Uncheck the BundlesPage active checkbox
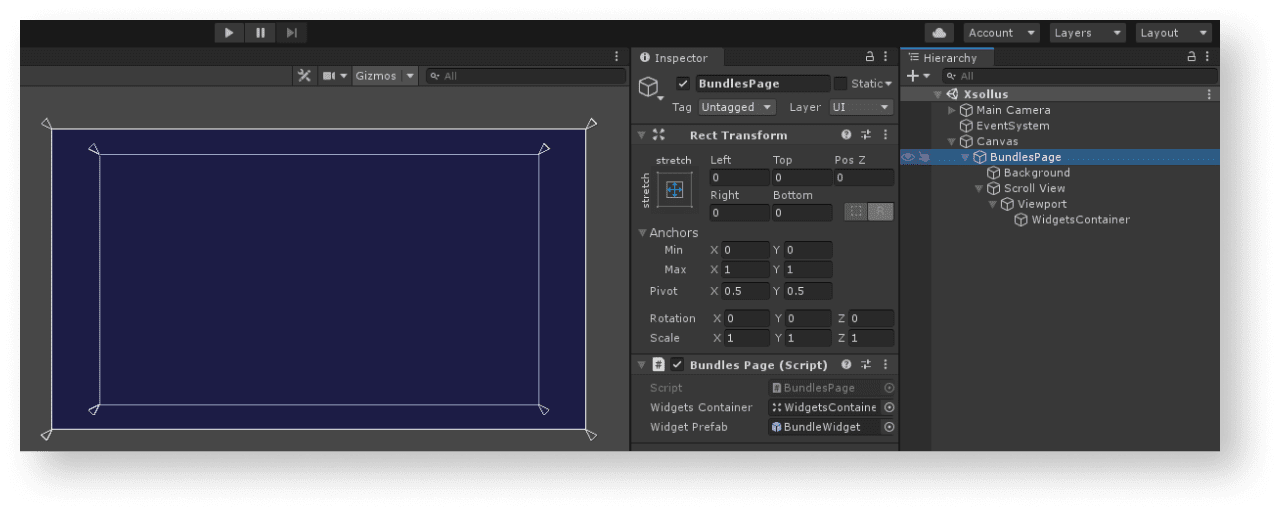1280x512 pixels. click(x=683, y=84)
